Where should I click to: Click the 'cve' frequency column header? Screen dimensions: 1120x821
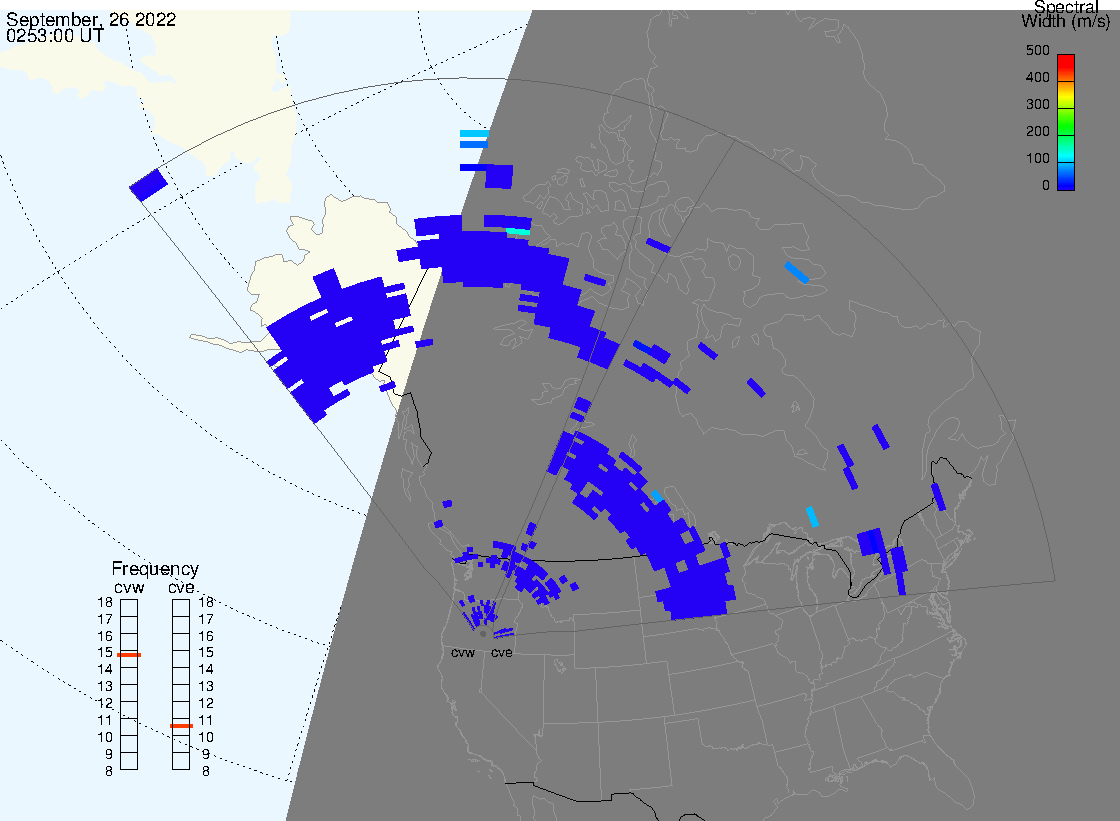(181, 587)
